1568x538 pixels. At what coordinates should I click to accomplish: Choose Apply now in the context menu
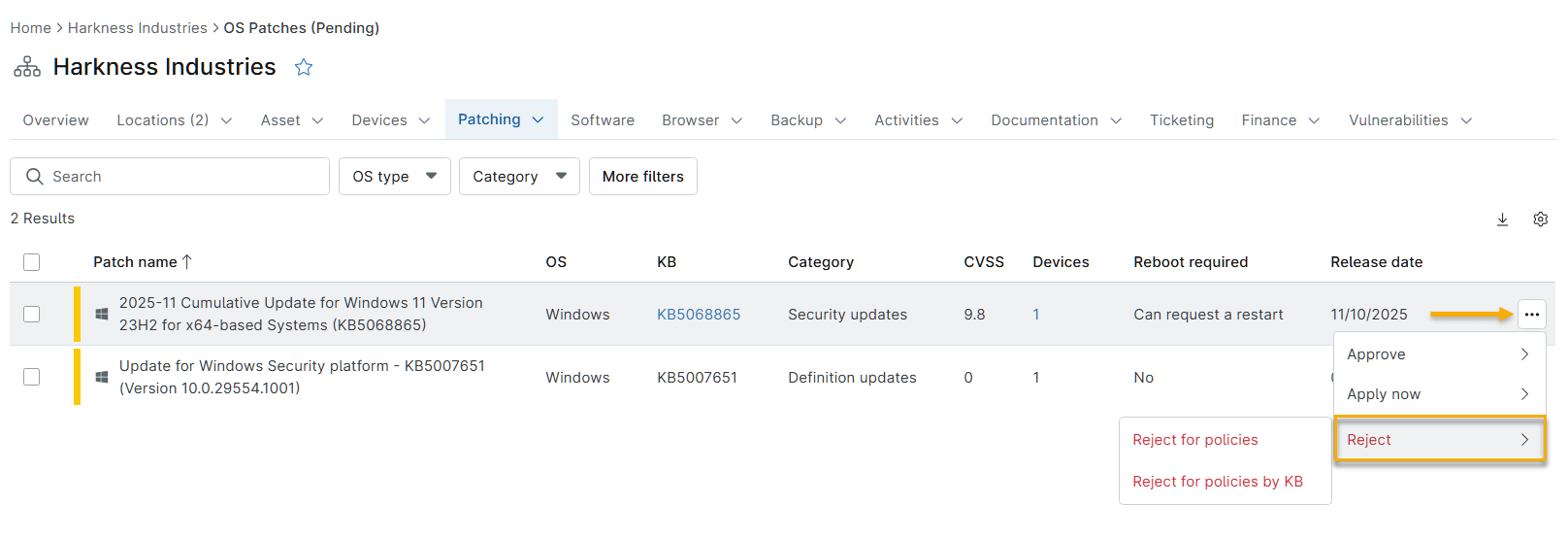(1439, 394)
